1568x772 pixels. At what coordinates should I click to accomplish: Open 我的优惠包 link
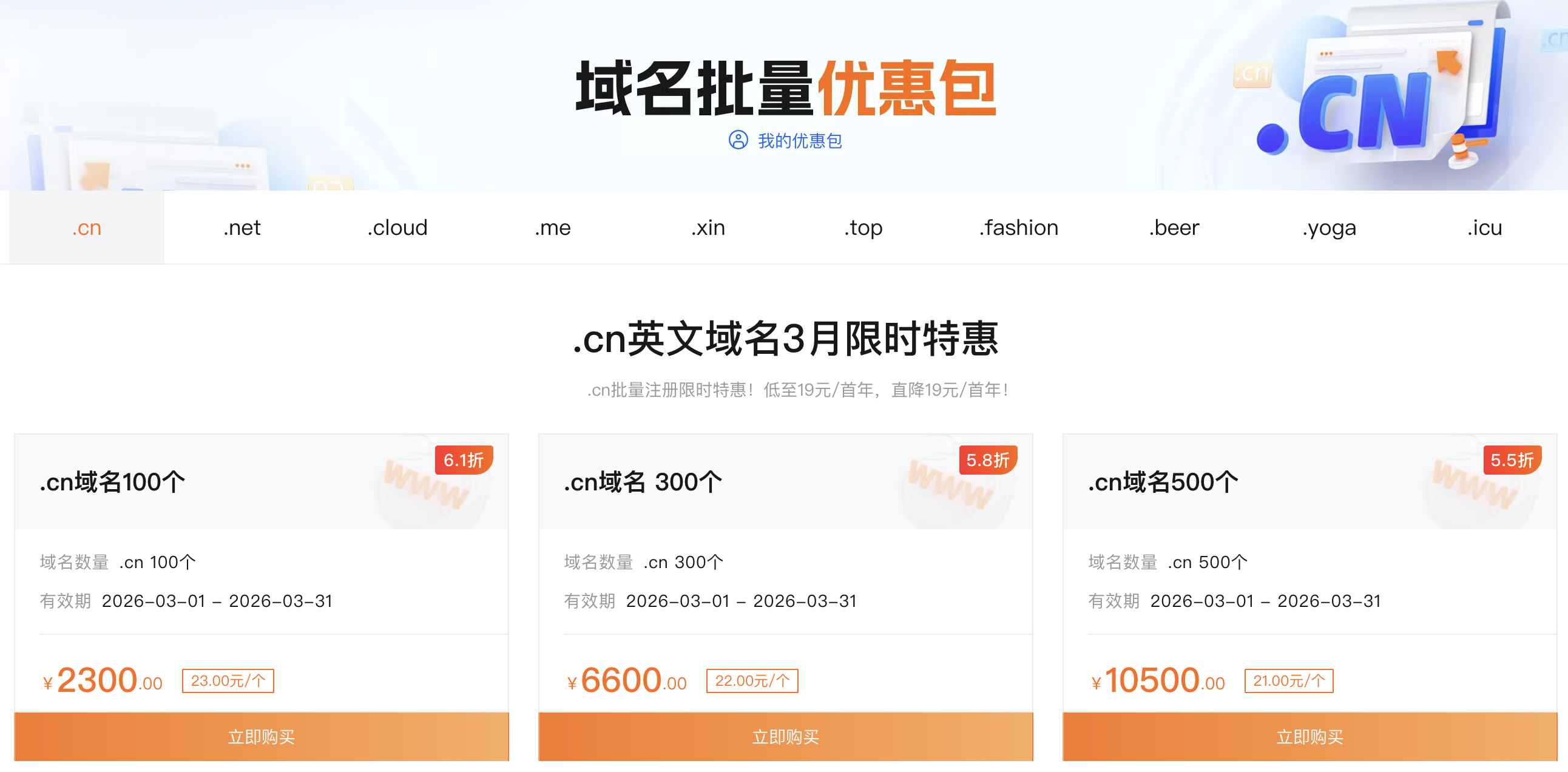tap(800, 141)
